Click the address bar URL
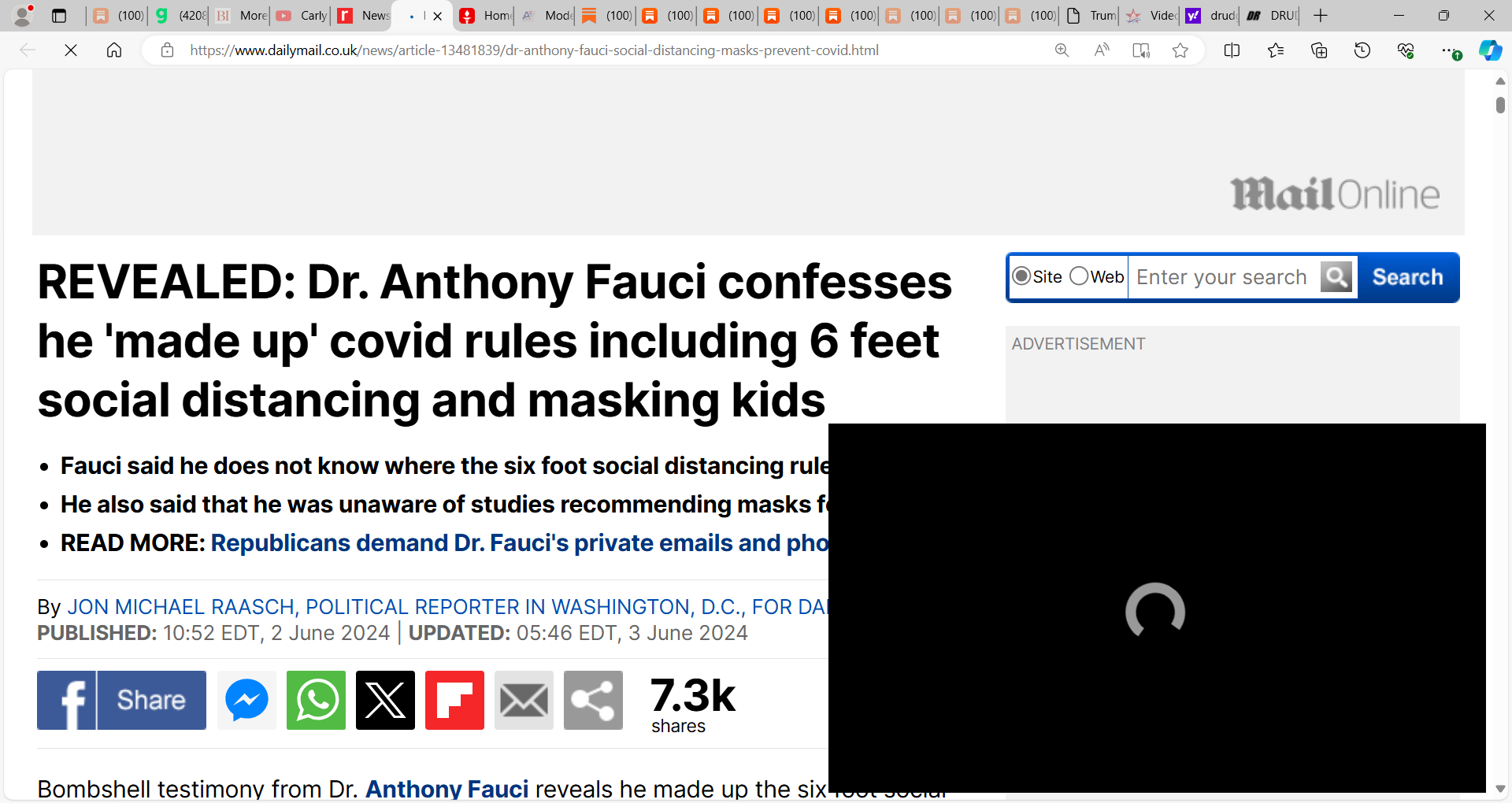 click(534, 50)
